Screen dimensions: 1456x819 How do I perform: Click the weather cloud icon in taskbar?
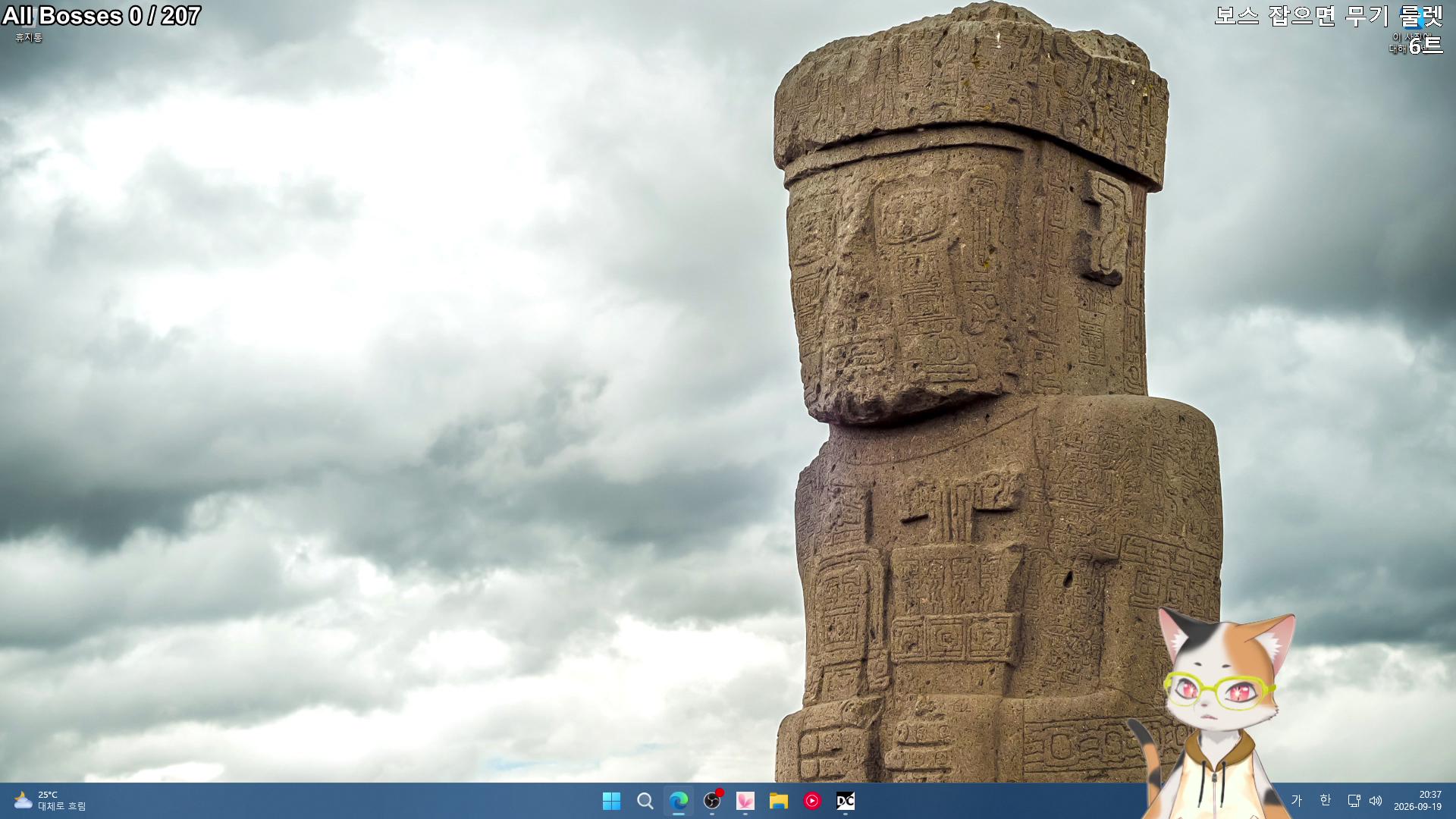tap(23, 800)
